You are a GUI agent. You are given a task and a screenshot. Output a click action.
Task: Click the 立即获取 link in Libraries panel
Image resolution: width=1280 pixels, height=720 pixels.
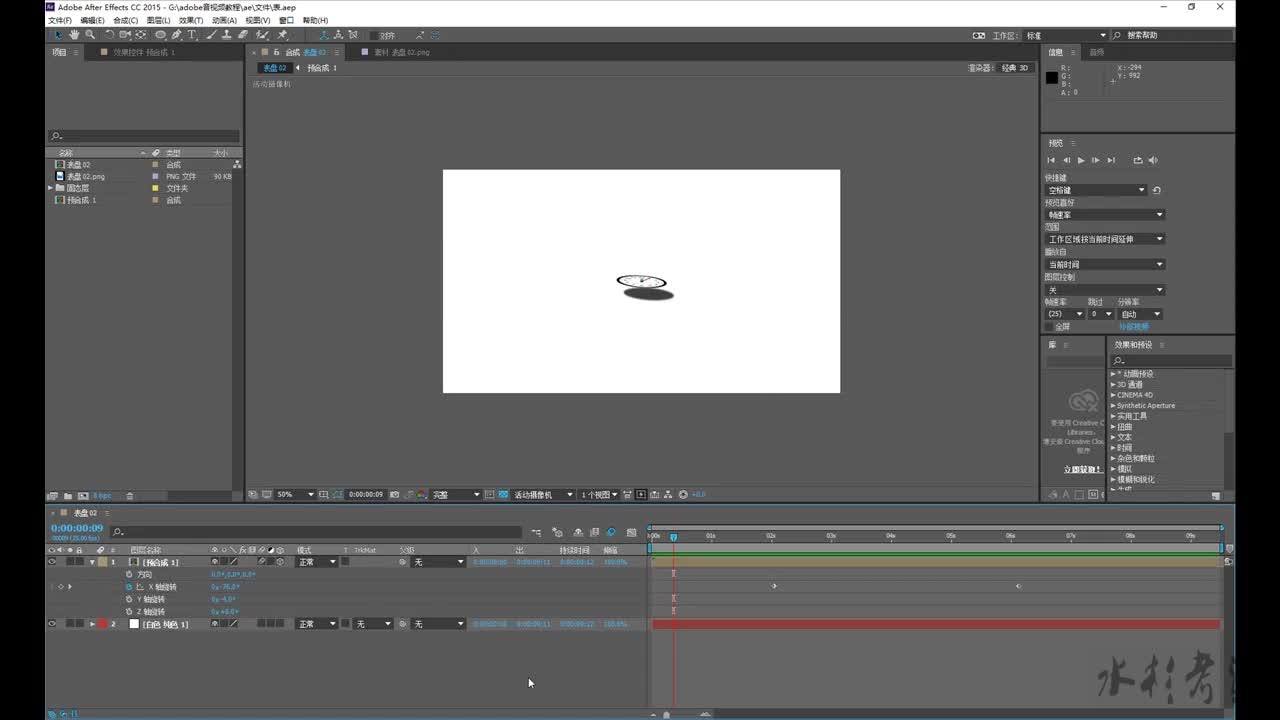(x=1082, y=469)
